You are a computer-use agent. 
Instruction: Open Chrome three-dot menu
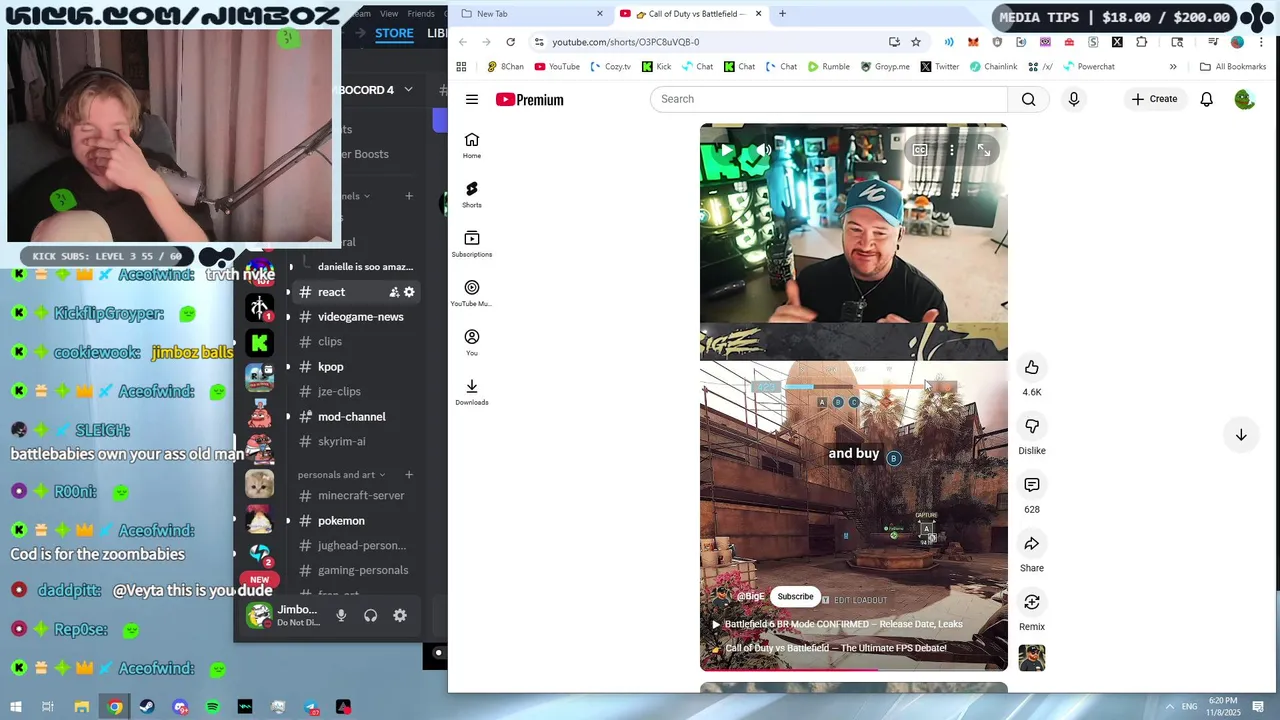click(1263, 42)
